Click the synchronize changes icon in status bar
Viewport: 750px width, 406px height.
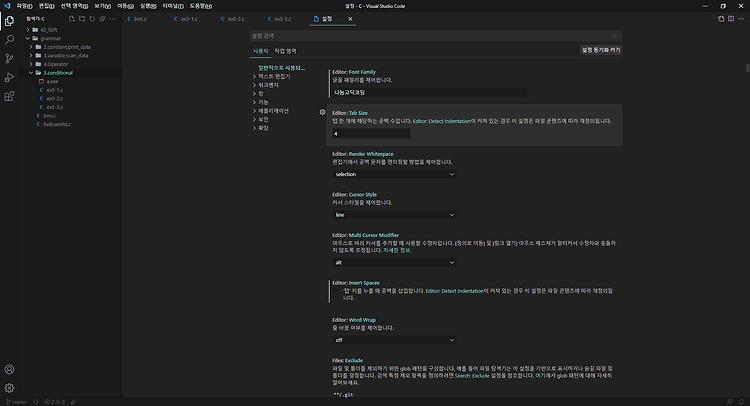(35, 402)
